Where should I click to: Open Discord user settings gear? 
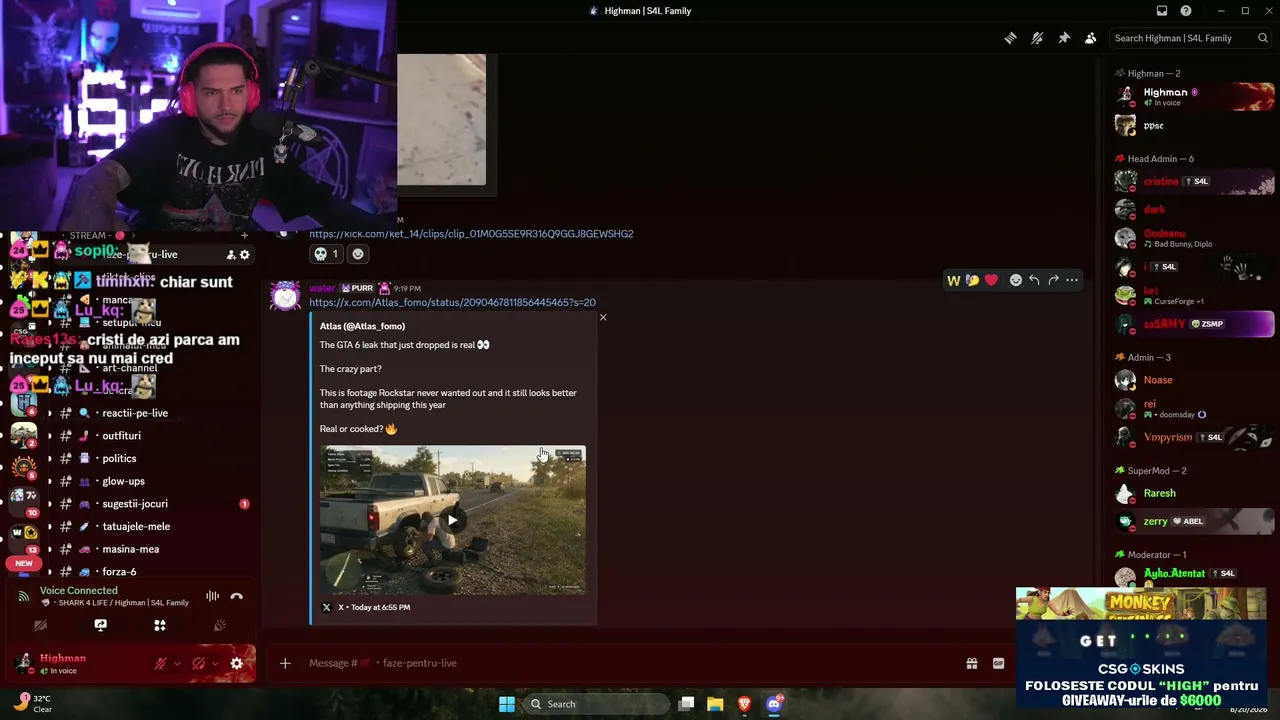236,664
